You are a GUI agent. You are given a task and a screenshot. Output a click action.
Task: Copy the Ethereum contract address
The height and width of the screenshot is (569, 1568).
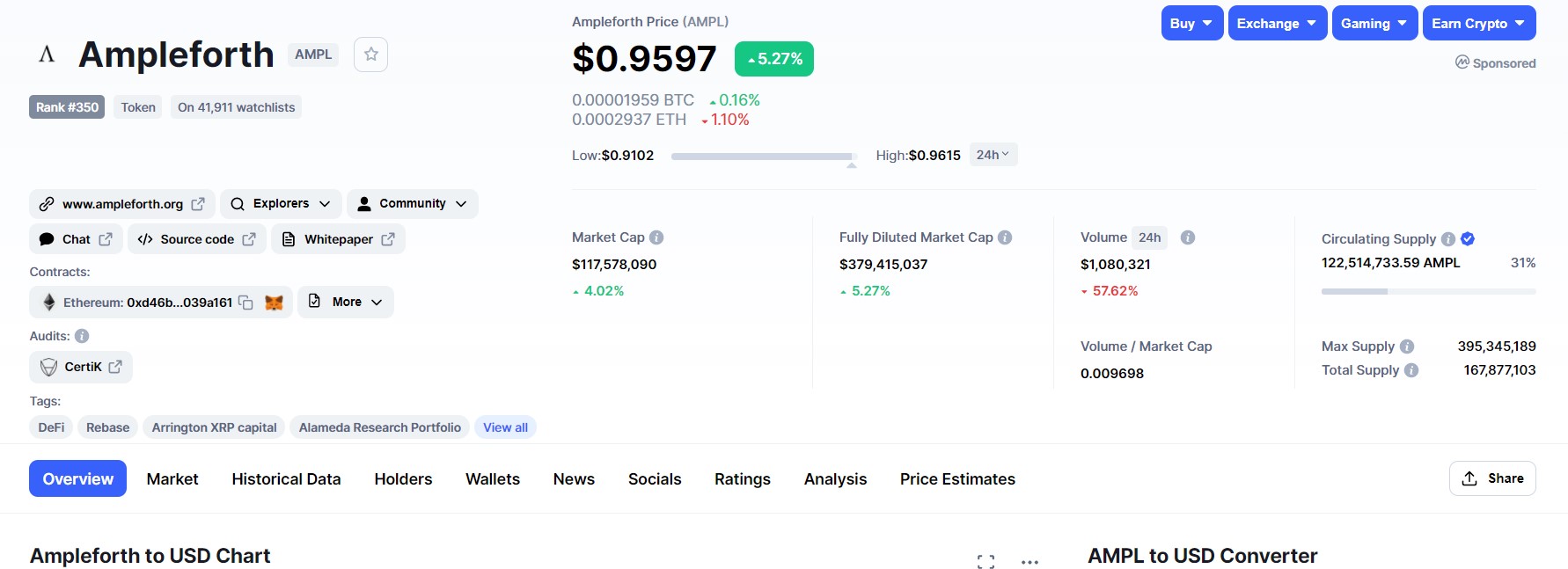[246, 303]
